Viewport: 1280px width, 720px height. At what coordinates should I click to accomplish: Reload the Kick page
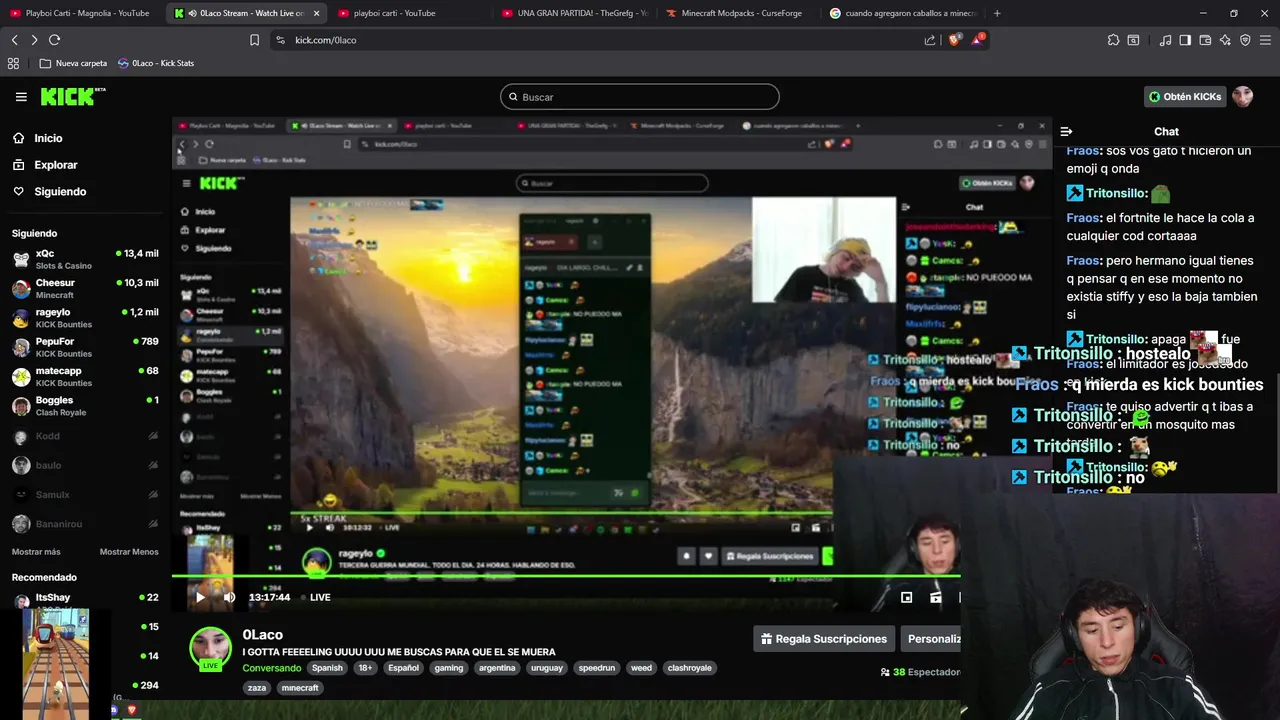coord(54,40)
